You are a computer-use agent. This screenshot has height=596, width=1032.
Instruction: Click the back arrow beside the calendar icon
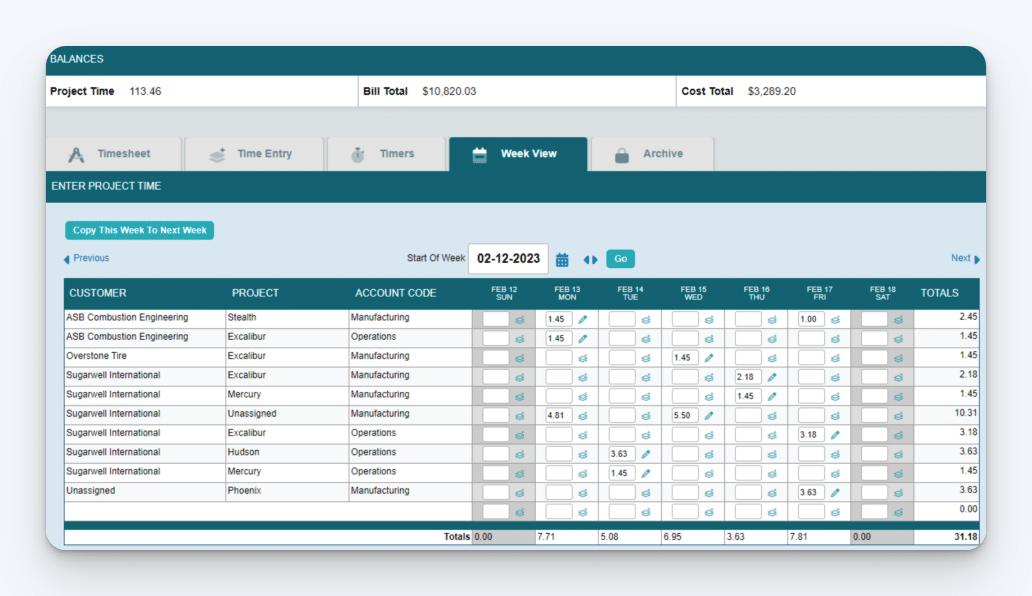(x=585, y=258)
